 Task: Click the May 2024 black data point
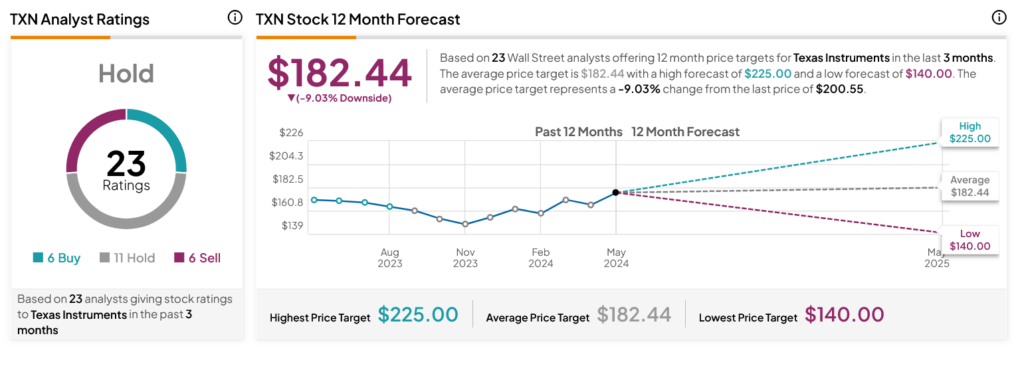(616, 193)
